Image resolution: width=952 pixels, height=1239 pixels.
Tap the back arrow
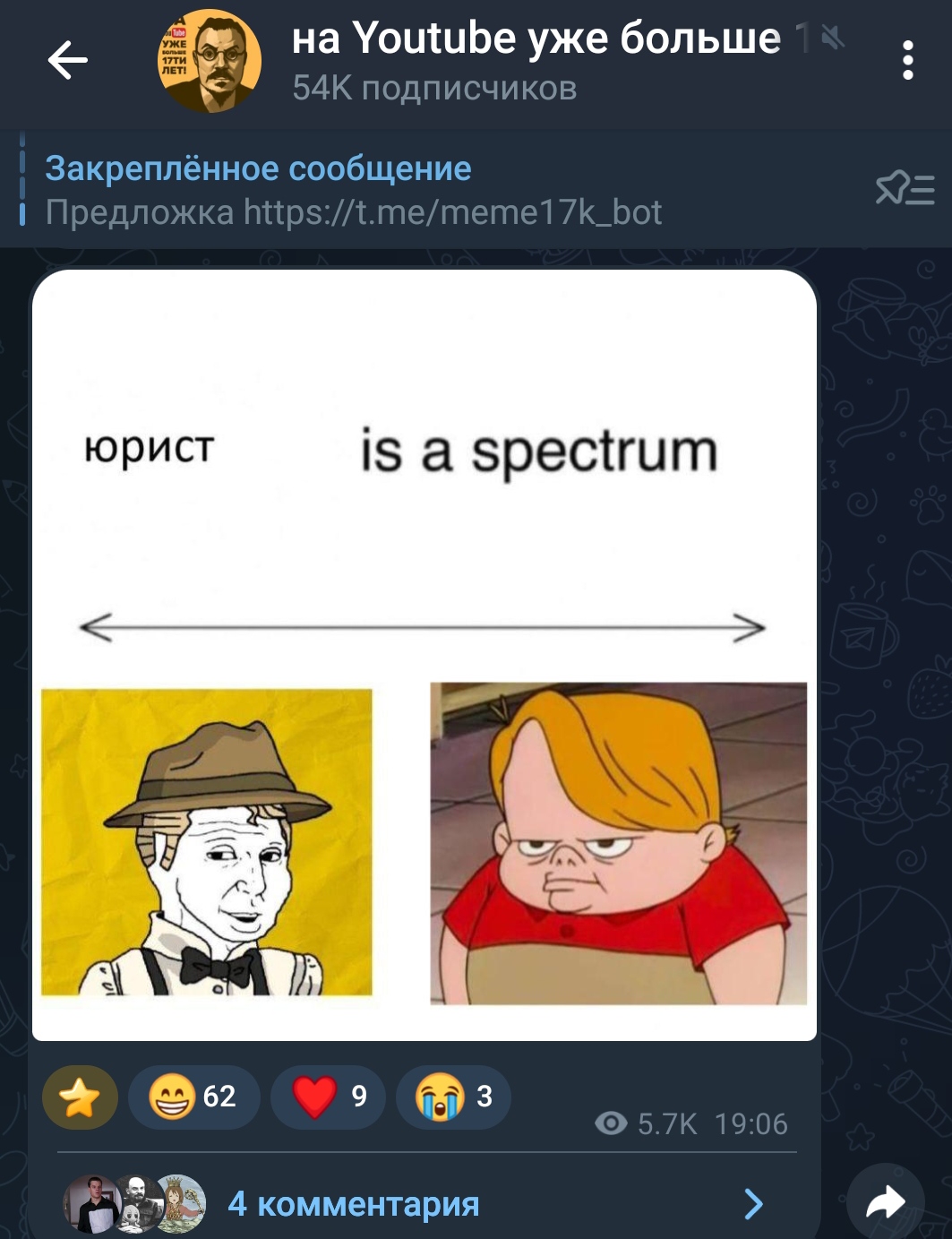pyautogui.click(x=67, y=61)
